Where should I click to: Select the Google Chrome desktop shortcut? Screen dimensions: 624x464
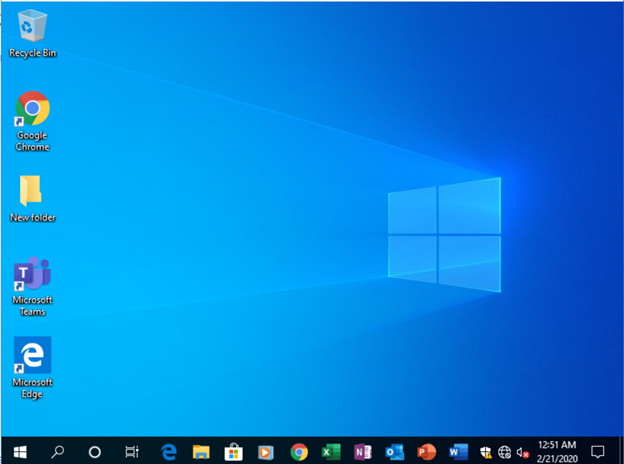pos(33,121)
